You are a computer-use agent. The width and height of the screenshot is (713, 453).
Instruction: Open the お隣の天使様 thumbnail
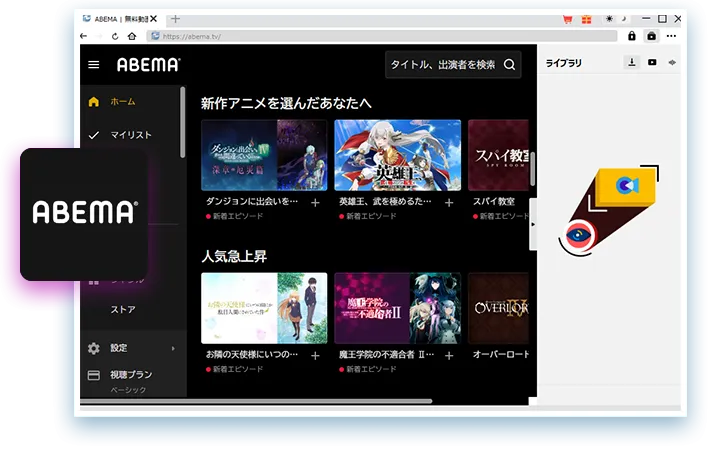click(x=264, y=308)
